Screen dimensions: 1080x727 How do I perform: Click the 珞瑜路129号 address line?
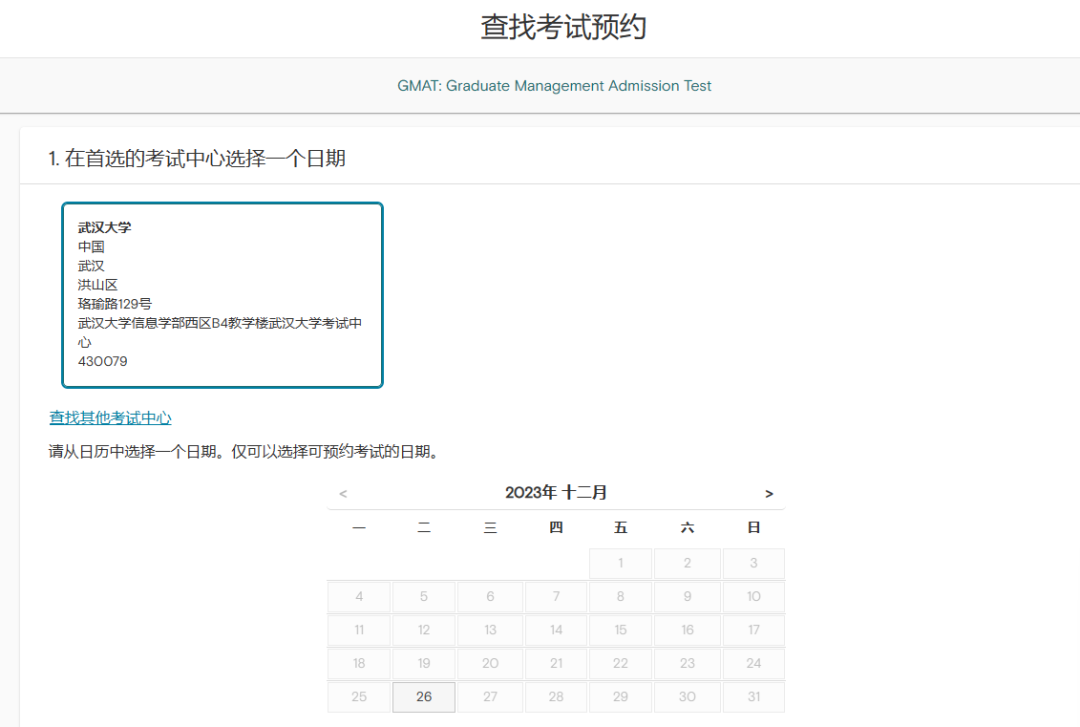[x=114, y=304]
